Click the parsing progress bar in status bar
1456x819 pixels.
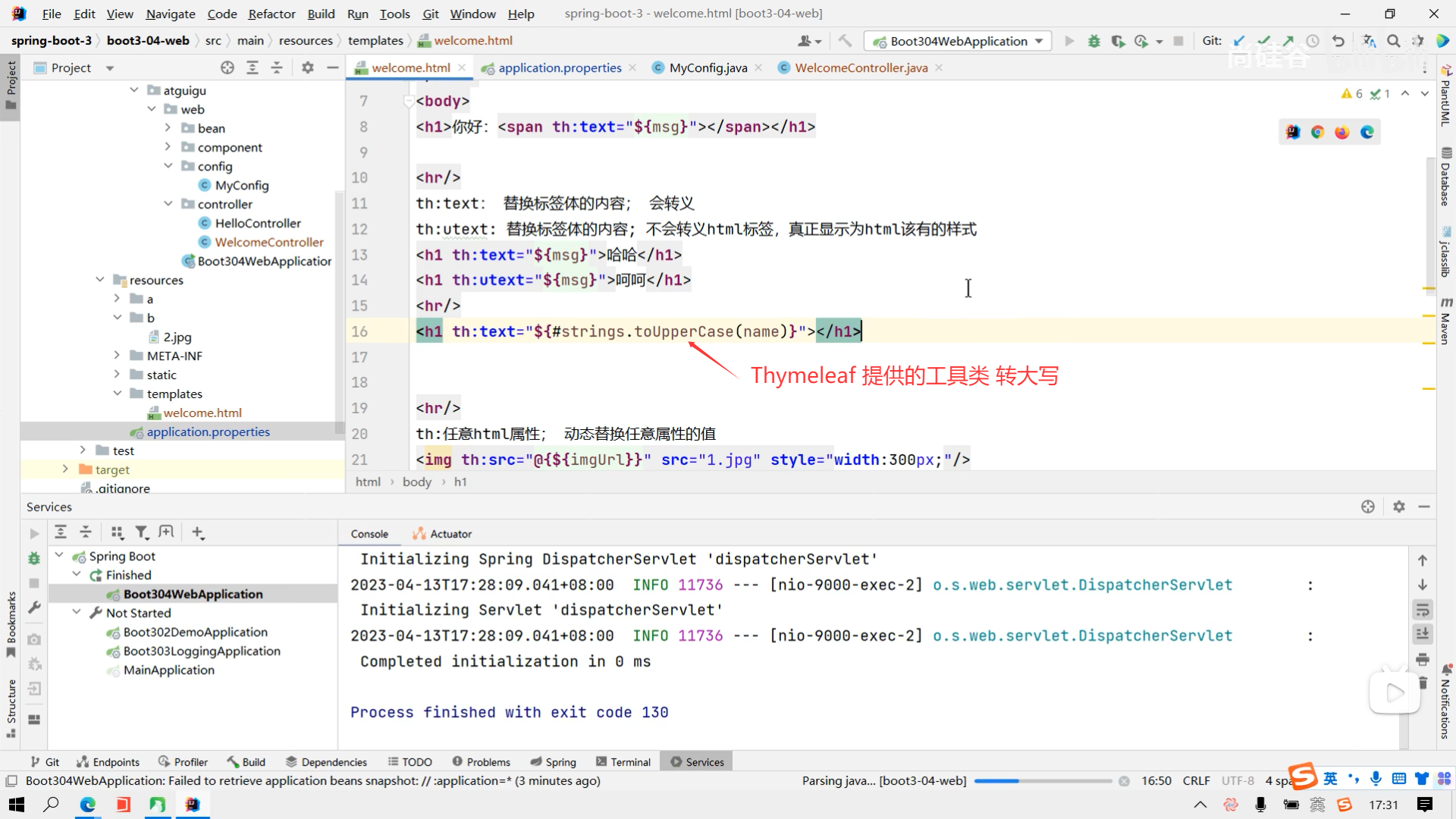(1042, 781)
